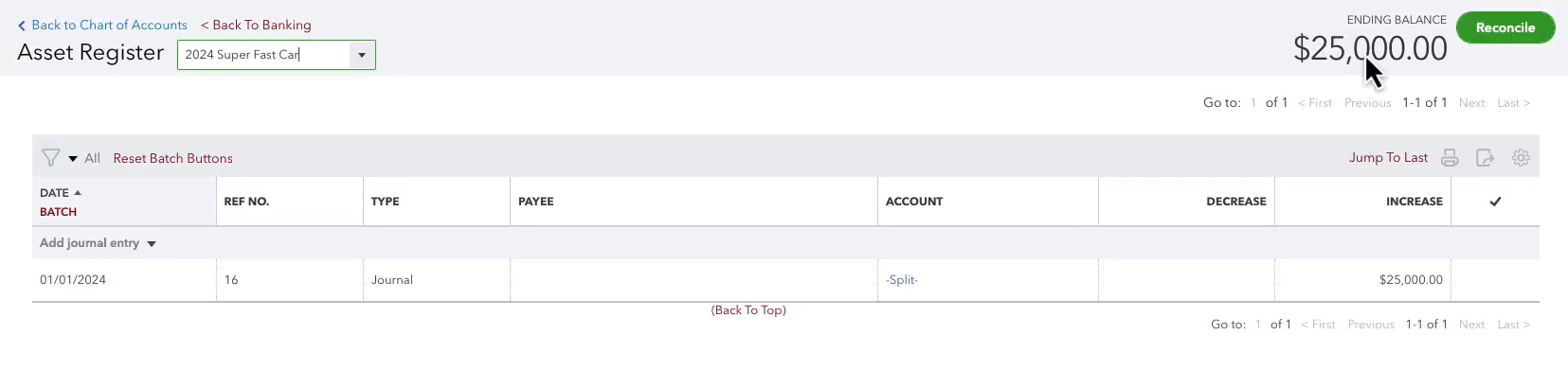Viewport: 1568px width, 388px height.
Task: Open the -Split- account link
Action: (x=901, y=280)
